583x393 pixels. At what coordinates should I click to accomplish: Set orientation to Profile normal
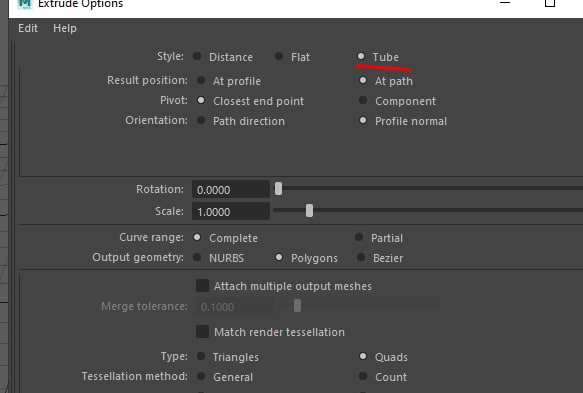[363, 120]
